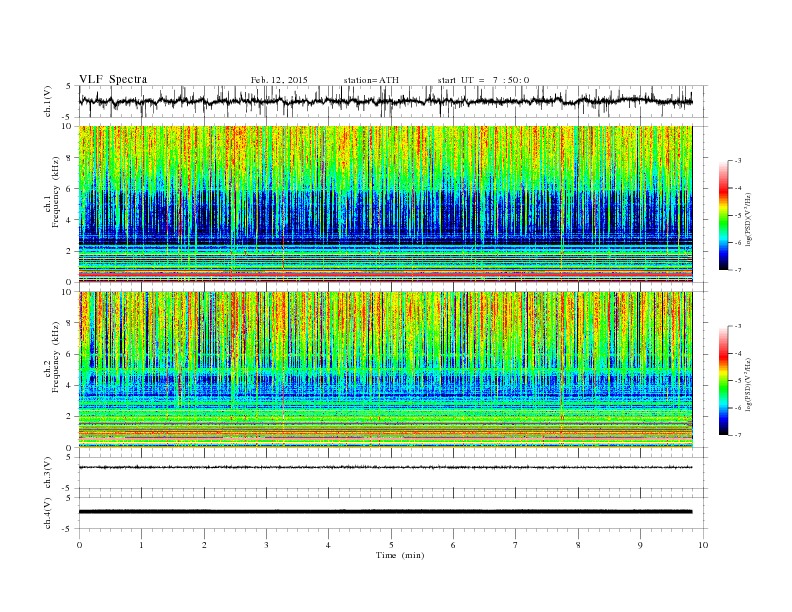Click the ch.4 voltage waveform trace
The image size is (792, 612).
385,512
